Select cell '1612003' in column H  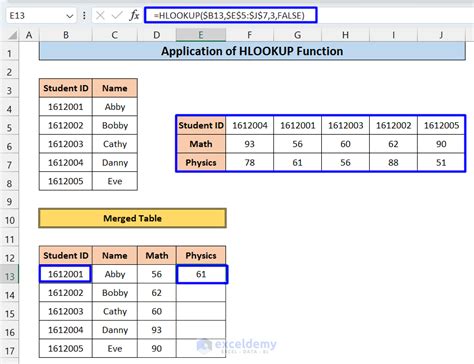tap(345, 125)
